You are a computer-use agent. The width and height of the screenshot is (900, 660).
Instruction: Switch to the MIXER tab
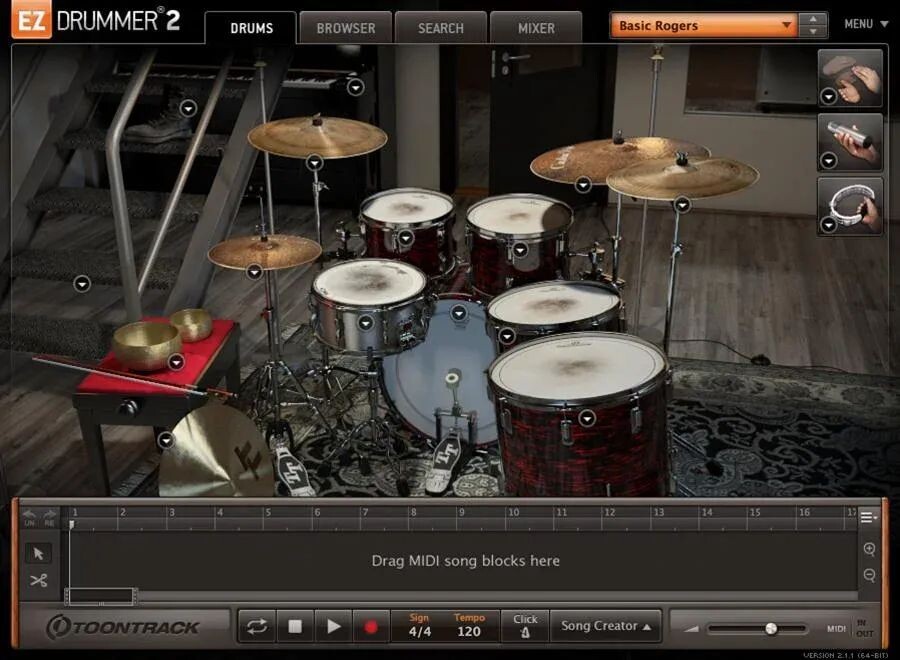[536, 28]
